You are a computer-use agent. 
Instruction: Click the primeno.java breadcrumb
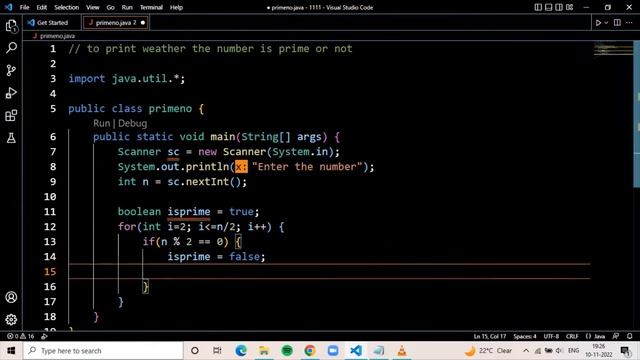click(x=57, y=36)
